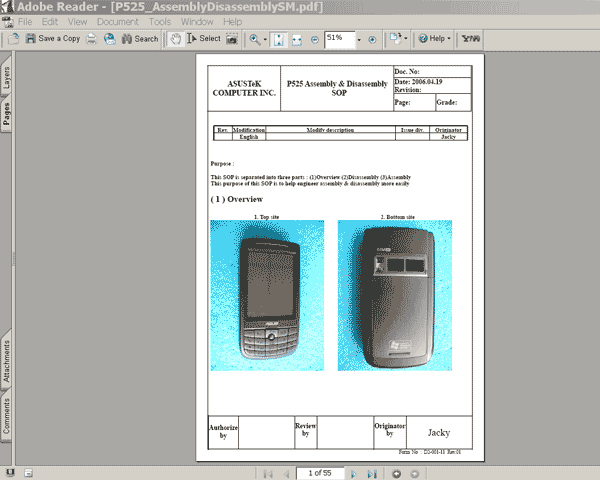Click the PDF document icon beside File

(8, 22)
